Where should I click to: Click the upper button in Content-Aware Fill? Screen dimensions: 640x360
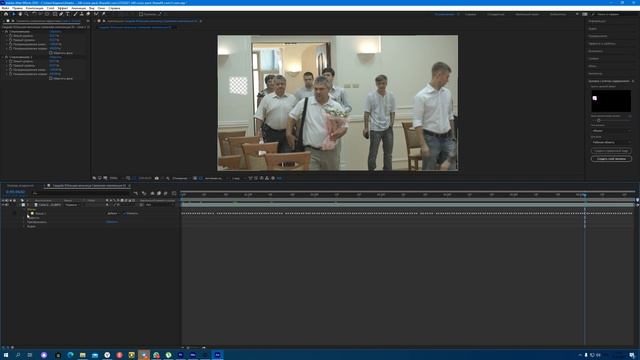611,151
